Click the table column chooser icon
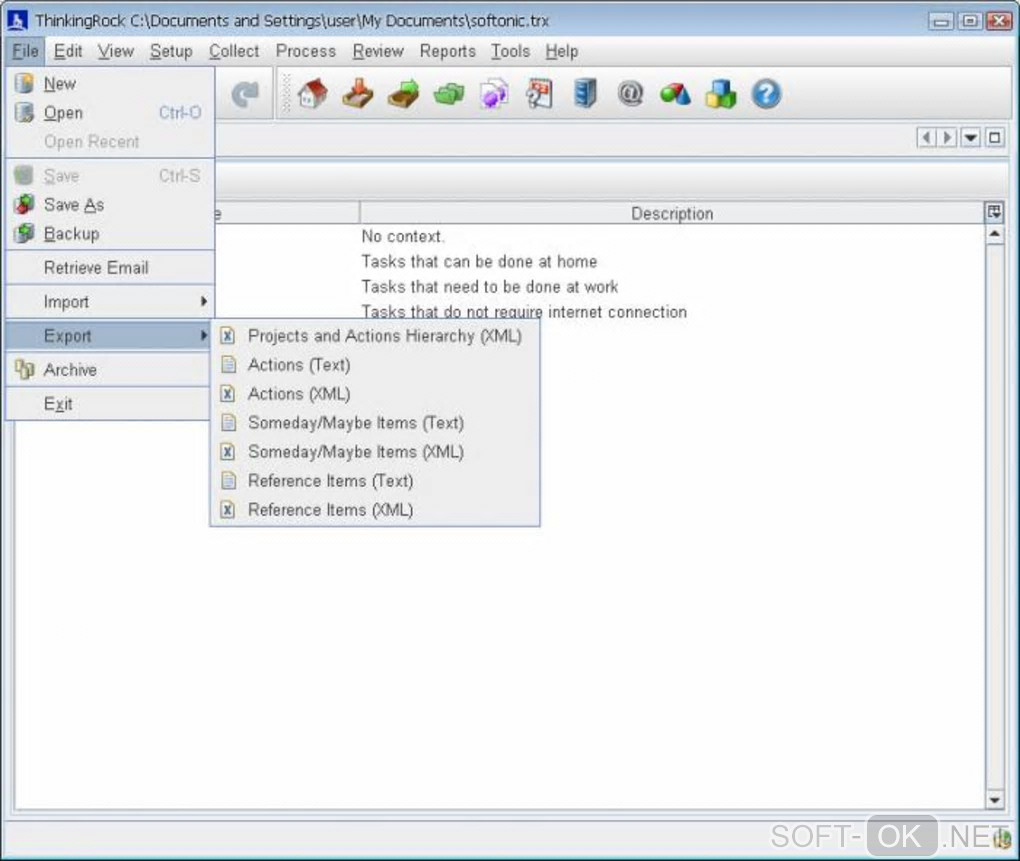1020x861 pixels. click(x=994, y=212)
